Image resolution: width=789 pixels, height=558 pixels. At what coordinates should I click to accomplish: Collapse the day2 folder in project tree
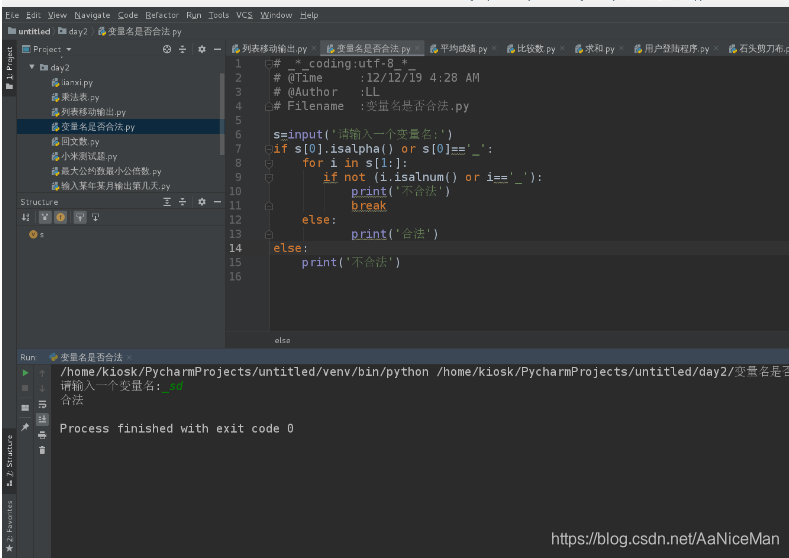click(x=32, y=67)
